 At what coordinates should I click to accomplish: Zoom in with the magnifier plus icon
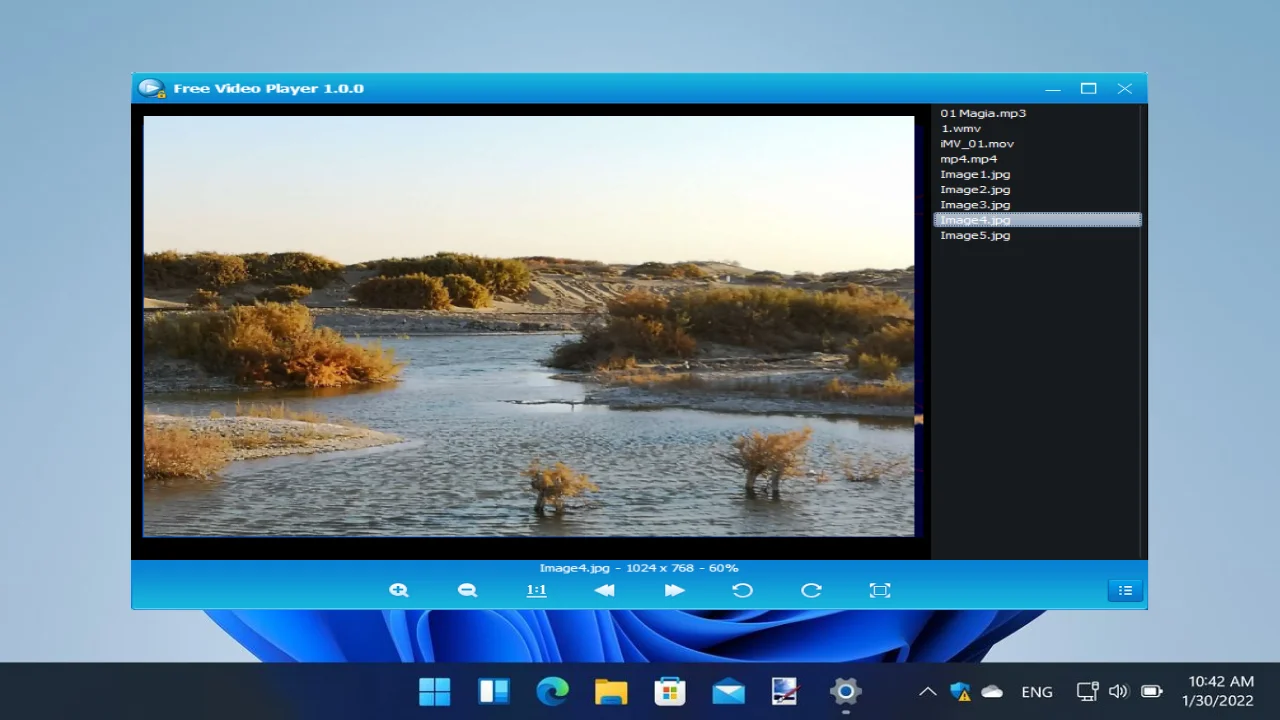(x=399, y=590)
